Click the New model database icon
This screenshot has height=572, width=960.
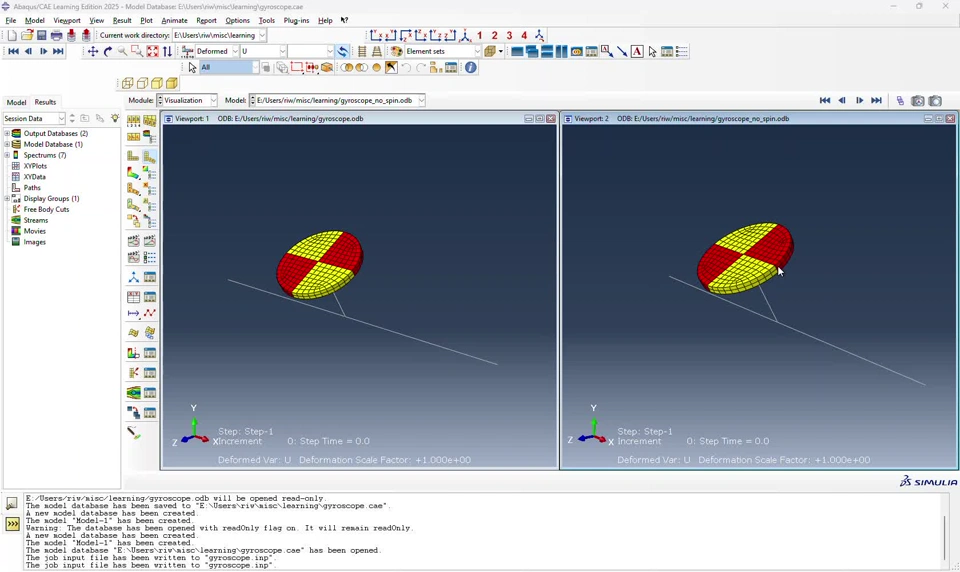click(12, 36)
